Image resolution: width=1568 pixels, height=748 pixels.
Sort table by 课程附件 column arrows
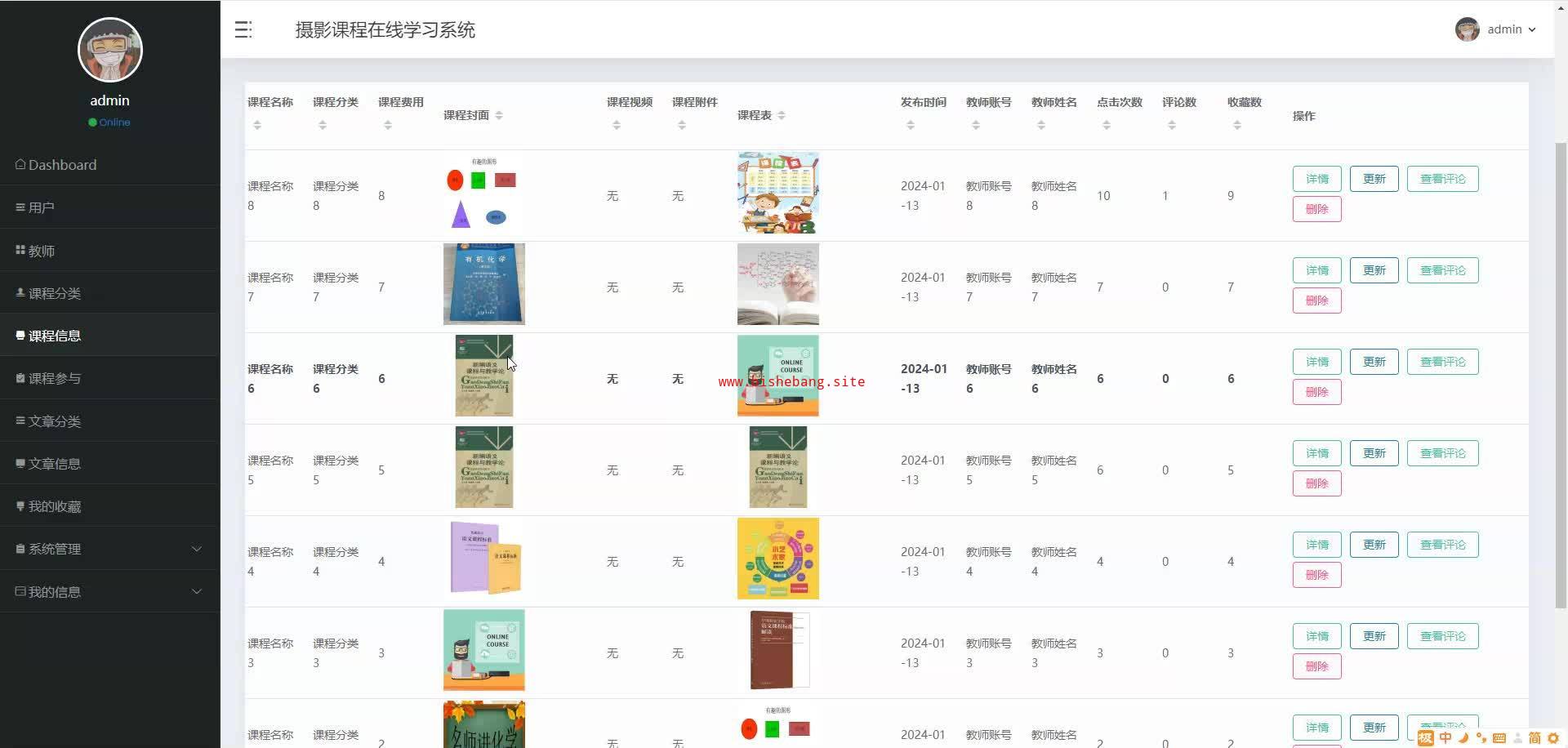tap(682, 125)
